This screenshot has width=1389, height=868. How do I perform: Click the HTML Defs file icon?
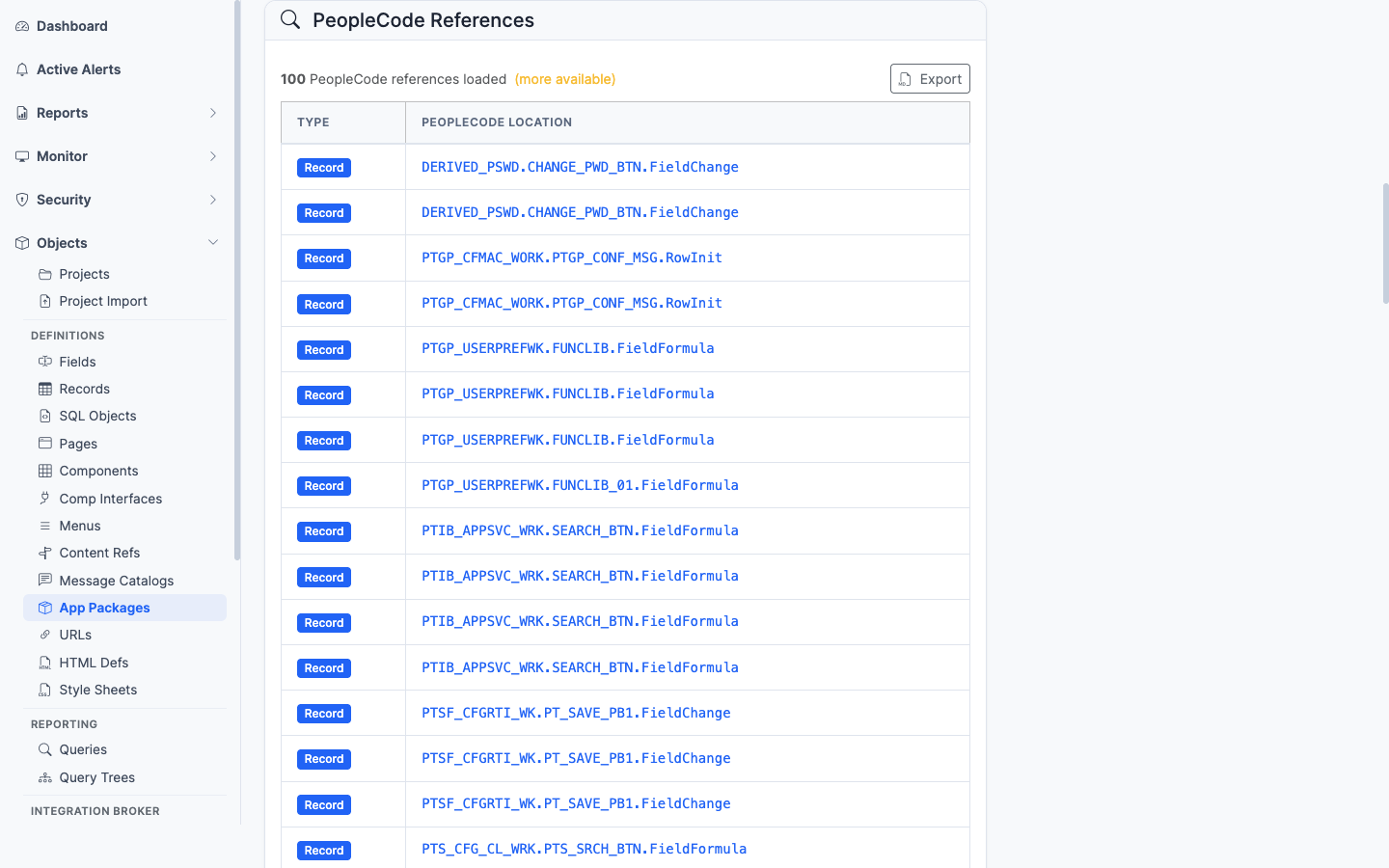tap(45, 663)
